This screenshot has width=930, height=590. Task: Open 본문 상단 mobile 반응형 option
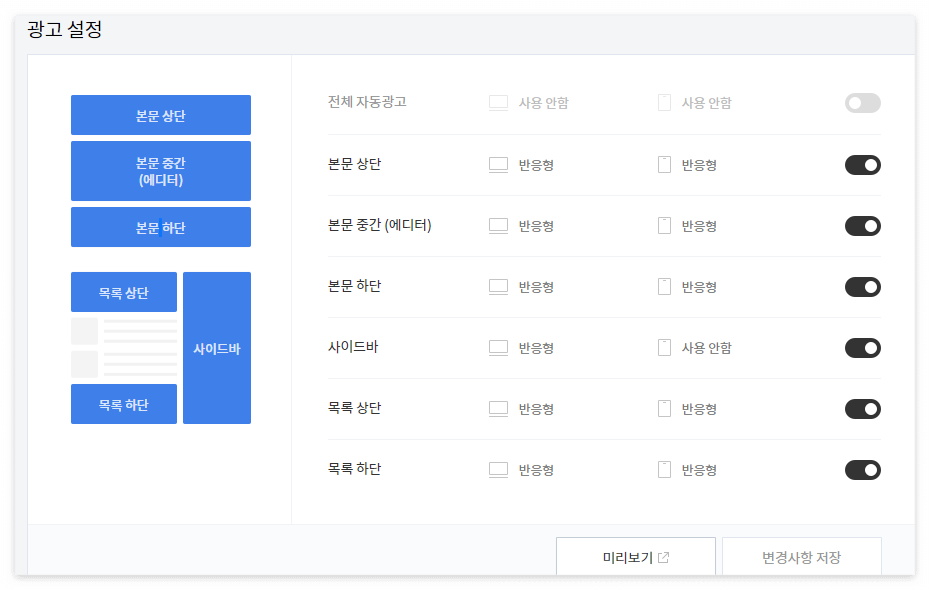pos(699,165)
